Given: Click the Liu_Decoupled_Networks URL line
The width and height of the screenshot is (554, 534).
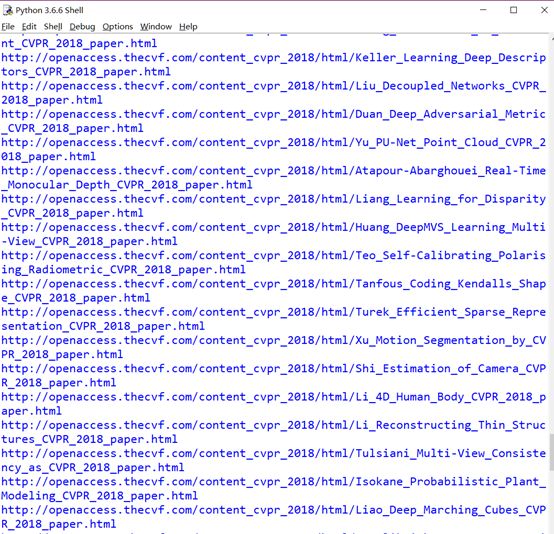Looking at the screenshot, I should 273,86.
